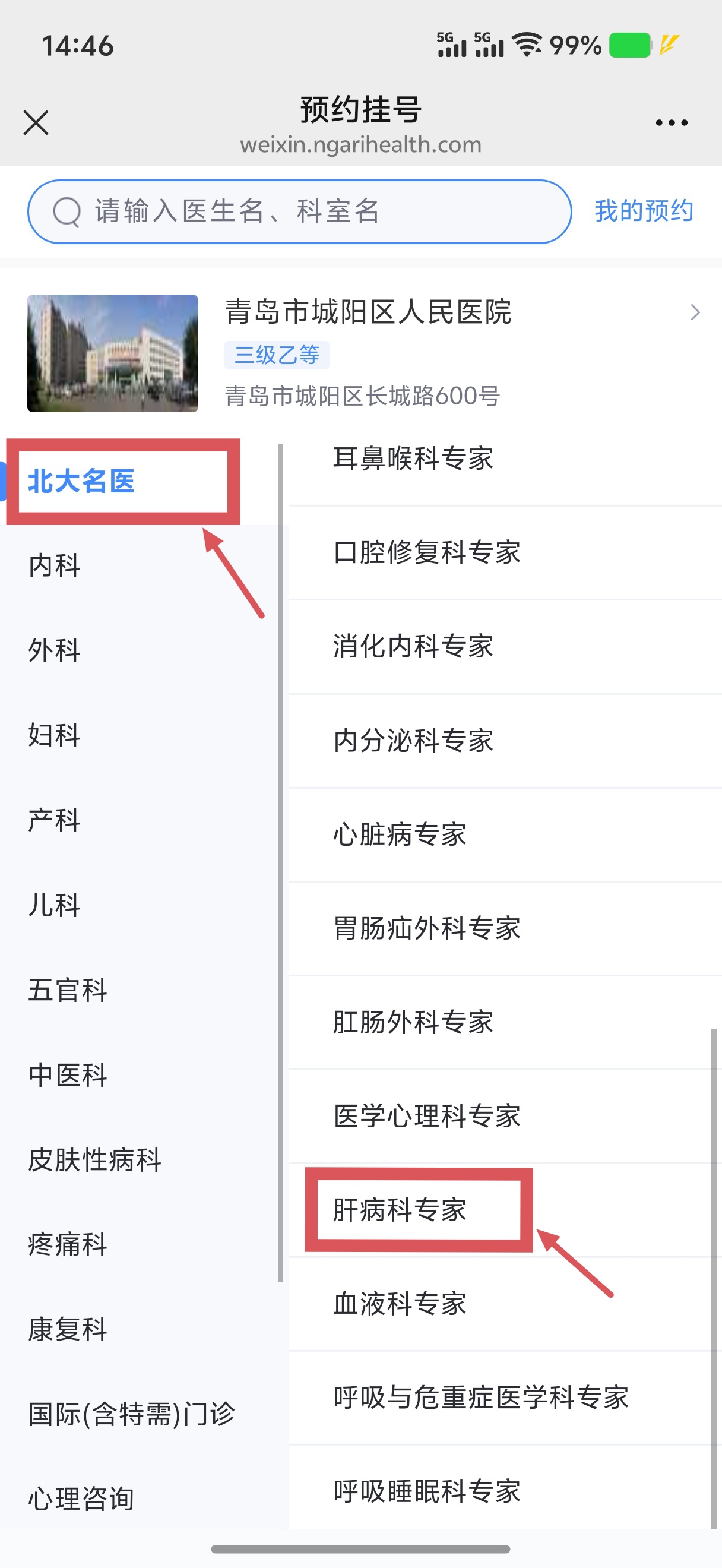Screen dimensions: 722x1568
Task: Open 我的预约 link
Action: click(x=644, y=211)
